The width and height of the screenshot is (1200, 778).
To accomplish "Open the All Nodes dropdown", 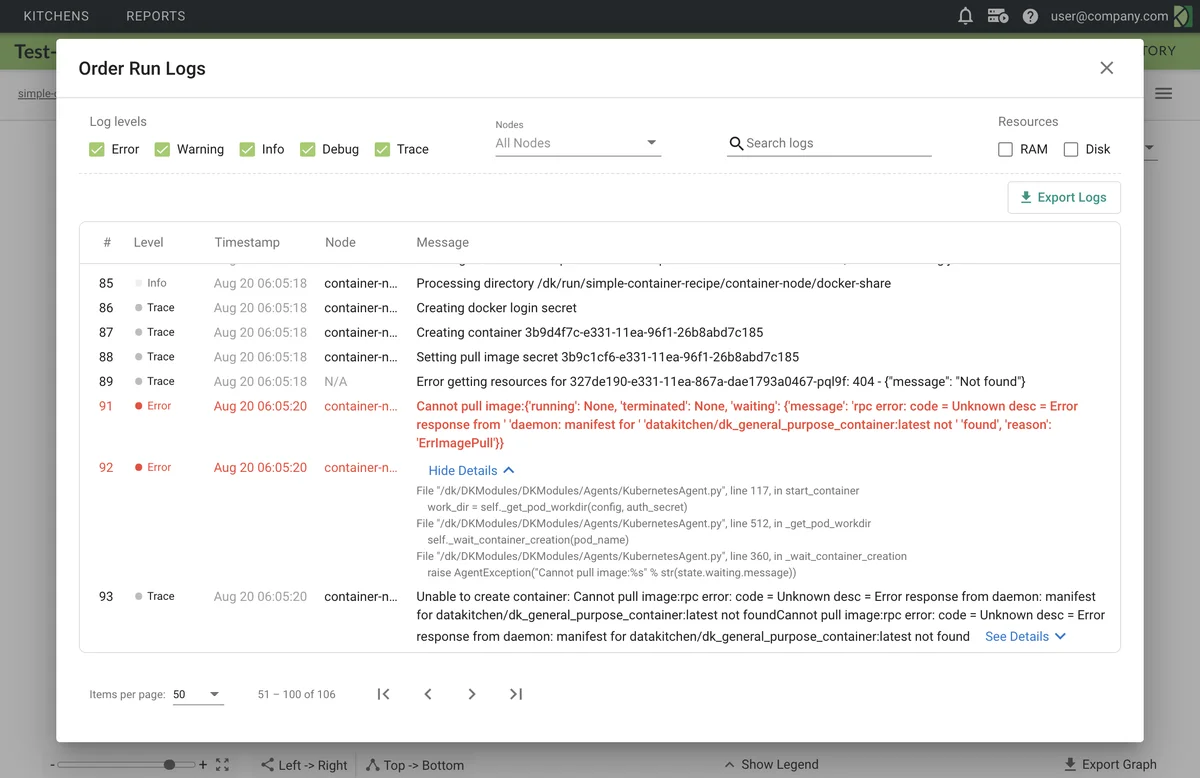I will tap(651, 142).
